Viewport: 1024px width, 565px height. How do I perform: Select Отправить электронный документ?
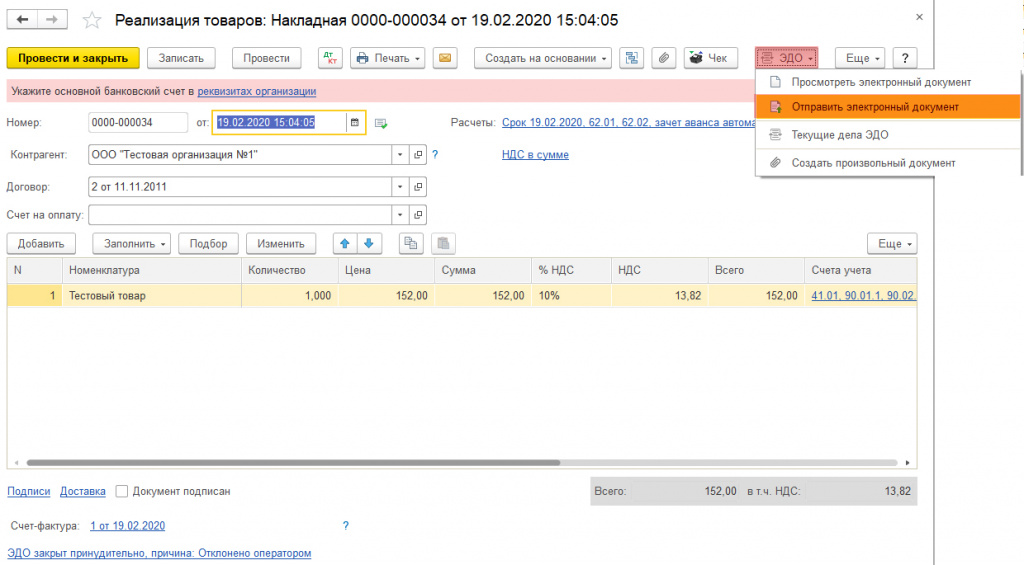(x=888, y=106)
